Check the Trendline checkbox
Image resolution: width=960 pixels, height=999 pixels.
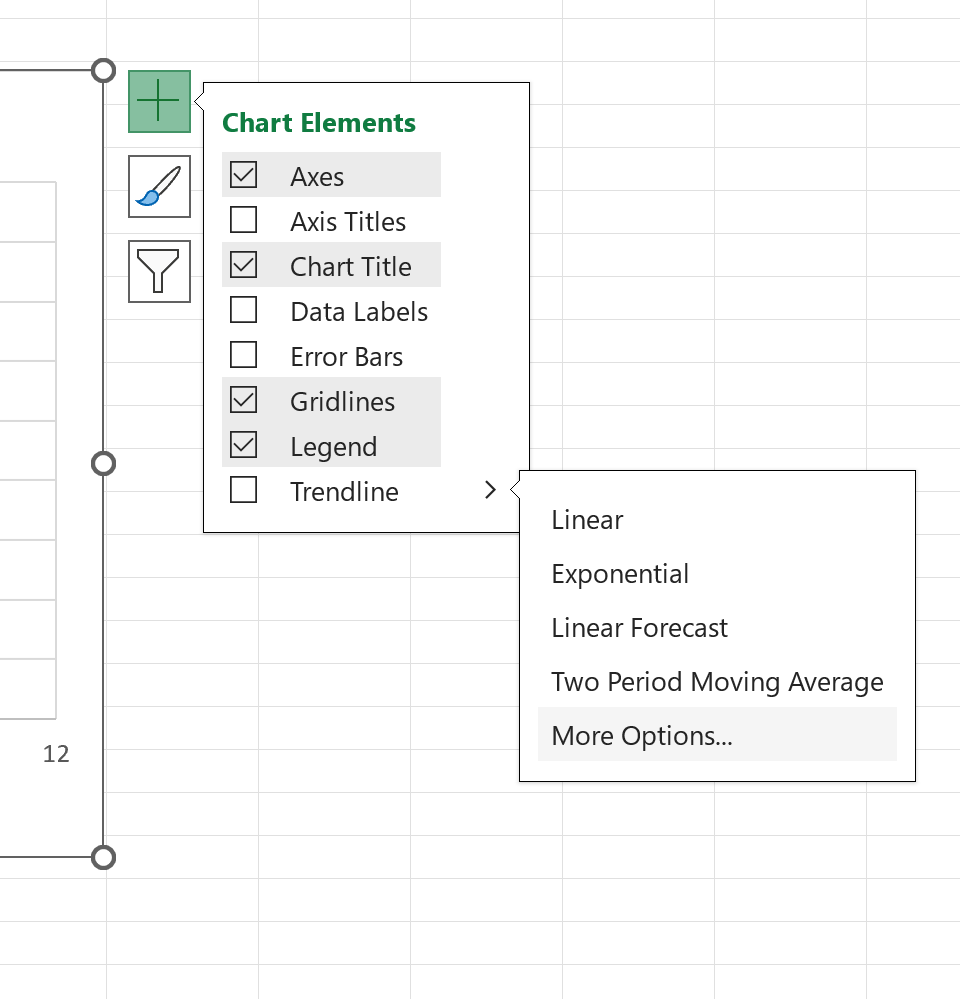click(x=243, y=491)
